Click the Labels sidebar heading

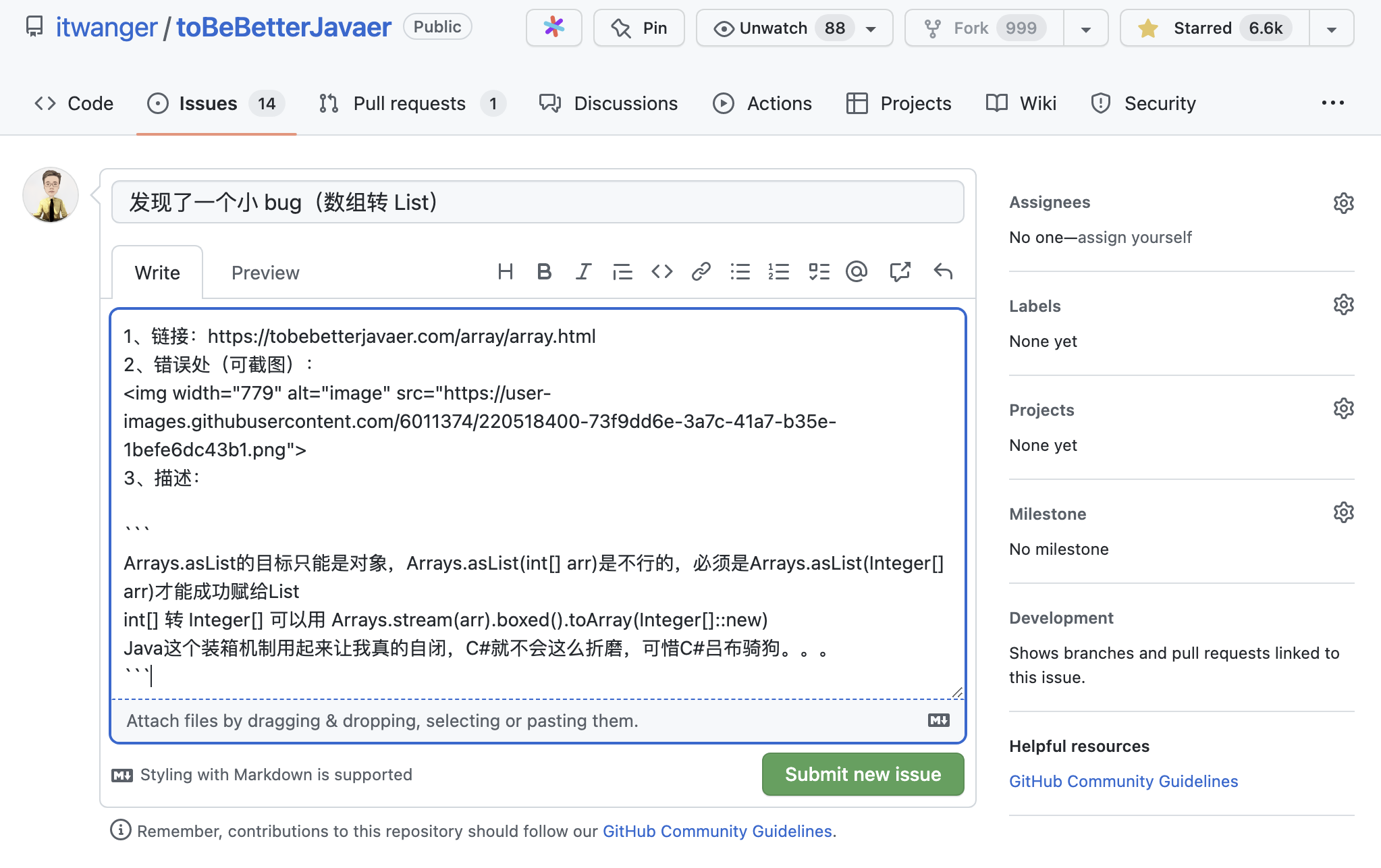coord(1035,306)
